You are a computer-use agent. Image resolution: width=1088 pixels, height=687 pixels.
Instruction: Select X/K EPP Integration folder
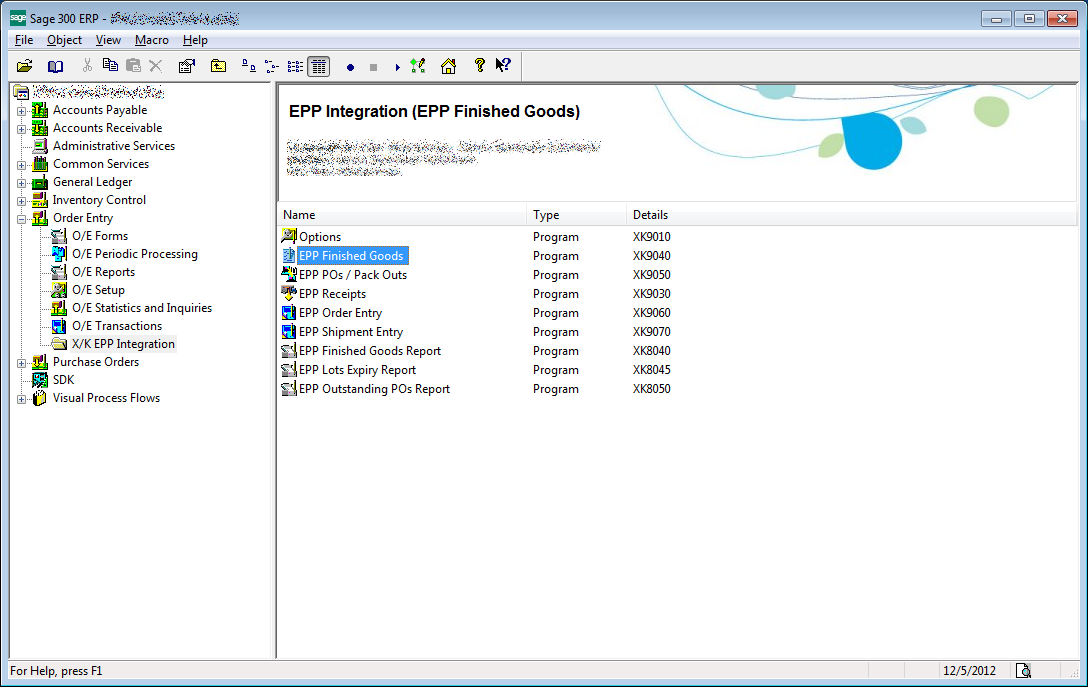coord(124,344)
